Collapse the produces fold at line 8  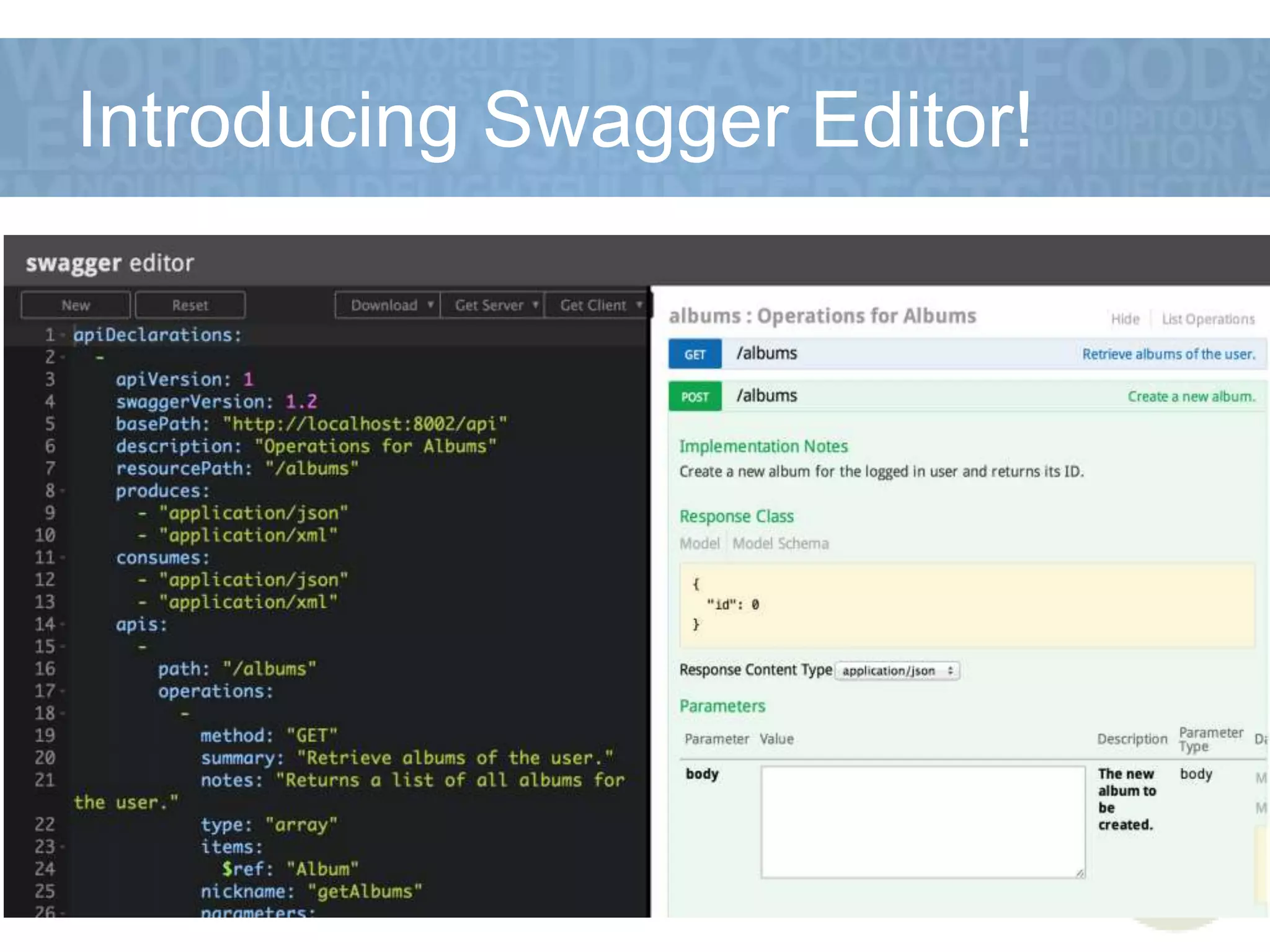[63, 491]
